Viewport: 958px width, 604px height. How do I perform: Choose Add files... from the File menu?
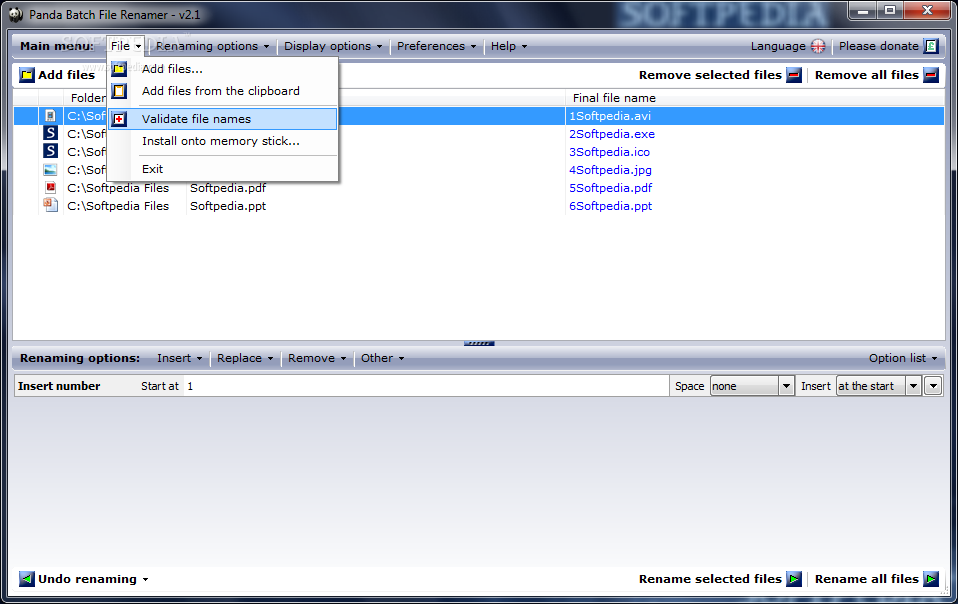tap(223, 69)
